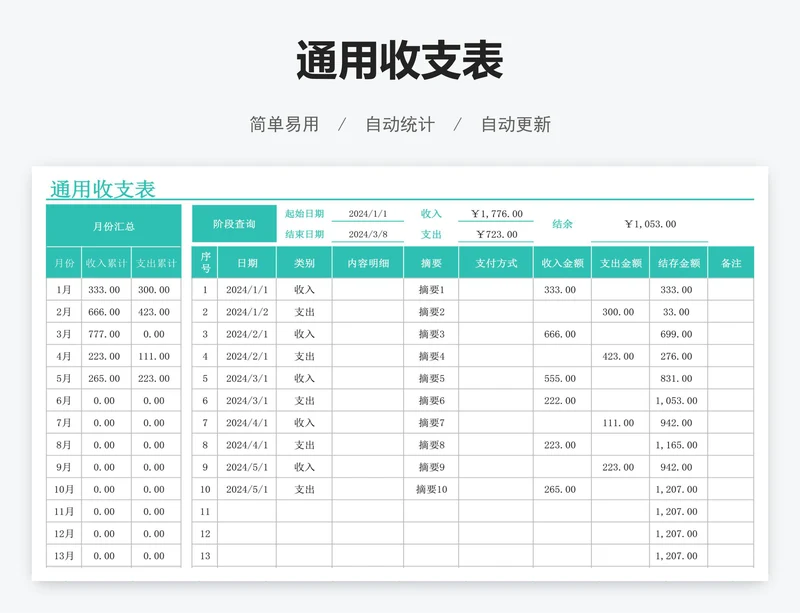Select the 摘要1 cell
Screen dimensions: 800x613
pos(431,290)
